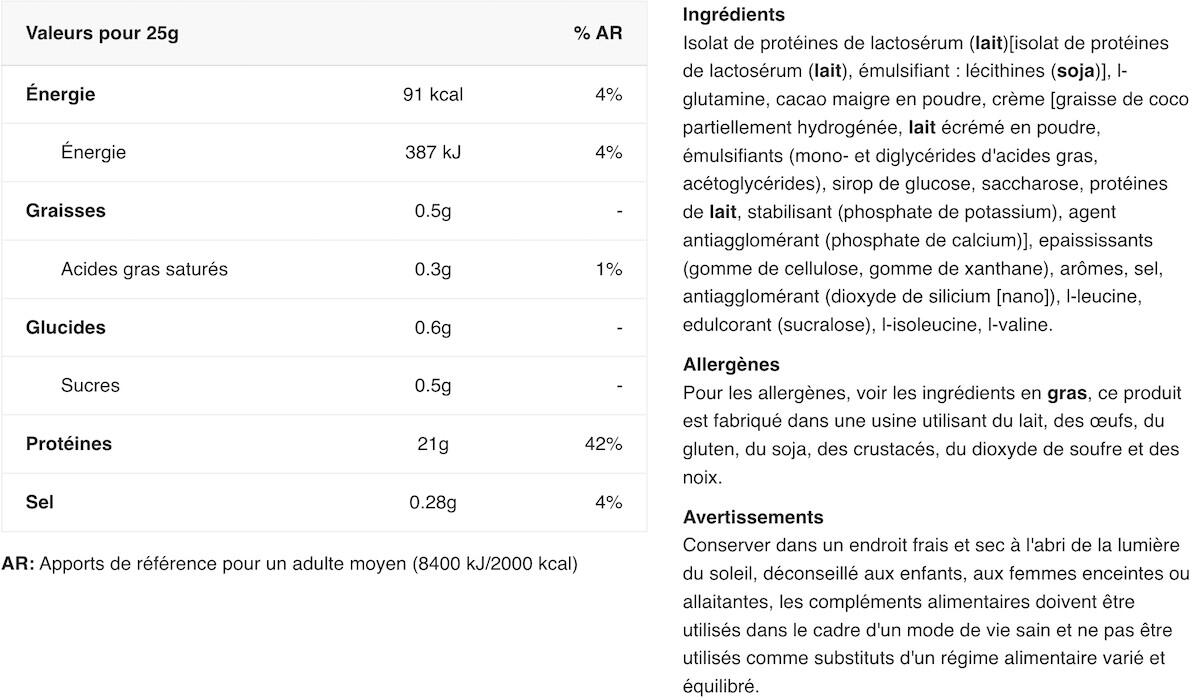Select the bold Énergie row label

pos(60,95)
